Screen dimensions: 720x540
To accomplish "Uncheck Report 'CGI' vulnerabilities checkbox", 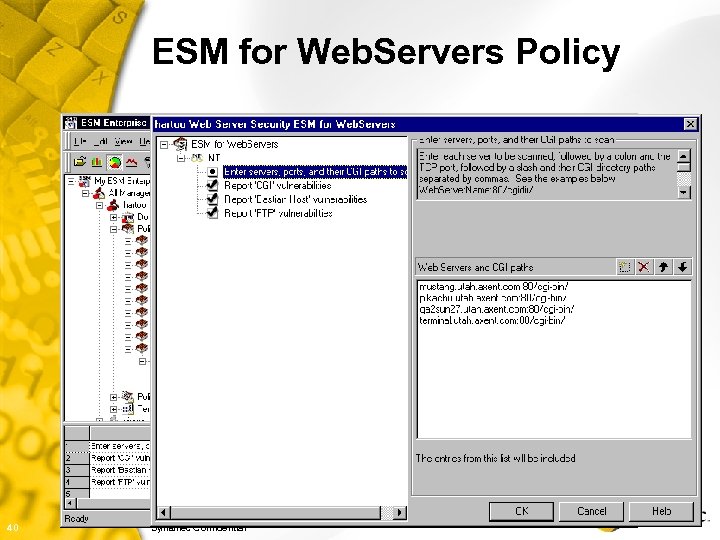I will (x=212, y=185).
